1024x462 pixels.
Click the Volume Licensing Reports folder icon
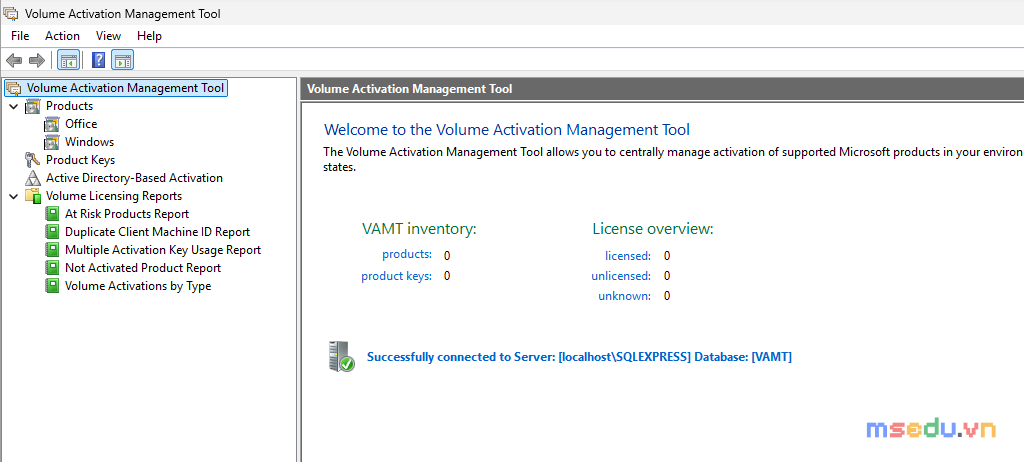[33, 196]
